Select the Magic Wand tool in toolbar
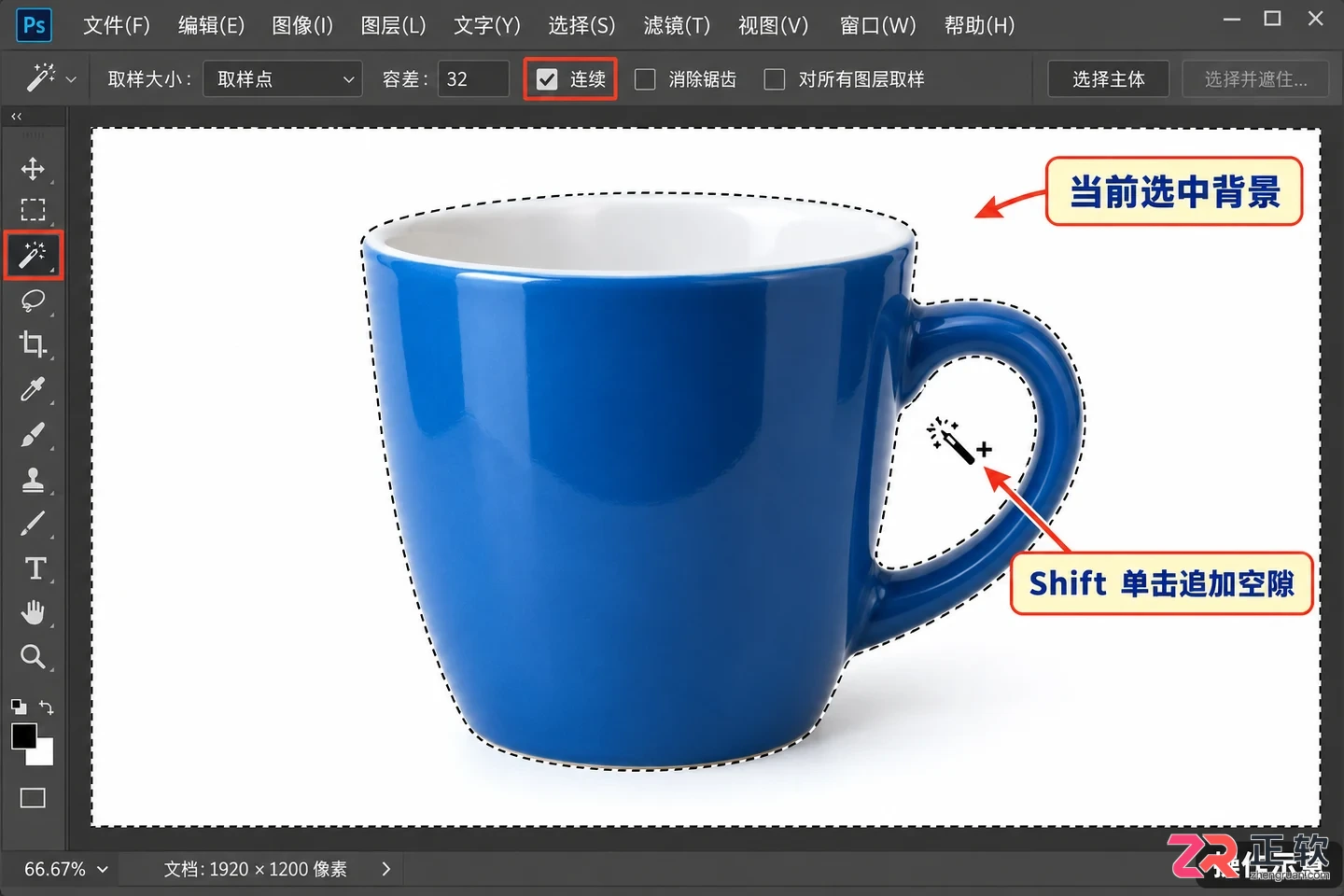This screenshot has height=896, width=1344. tap(34, 255)
